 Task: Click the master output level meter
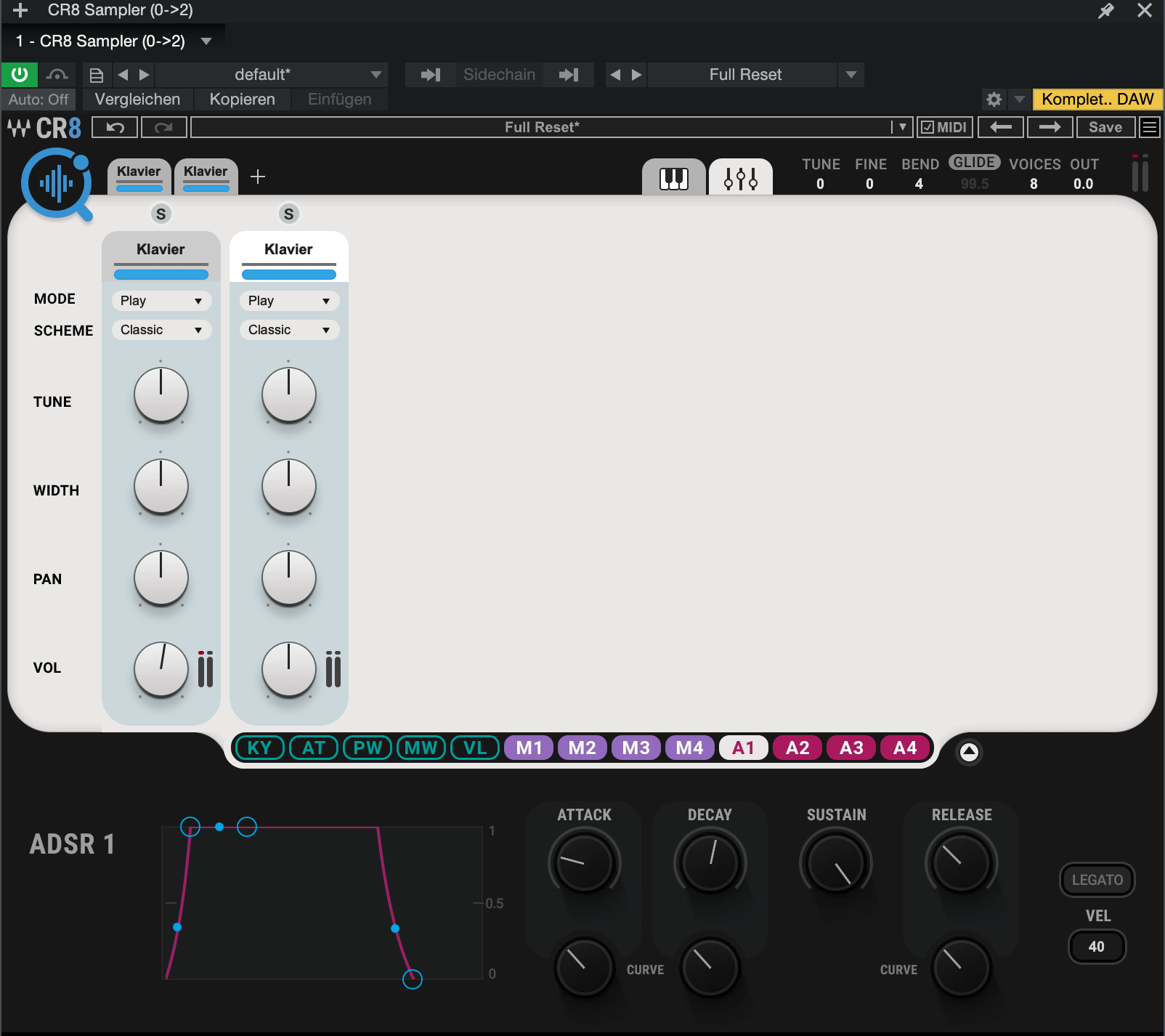(1140, 173)
